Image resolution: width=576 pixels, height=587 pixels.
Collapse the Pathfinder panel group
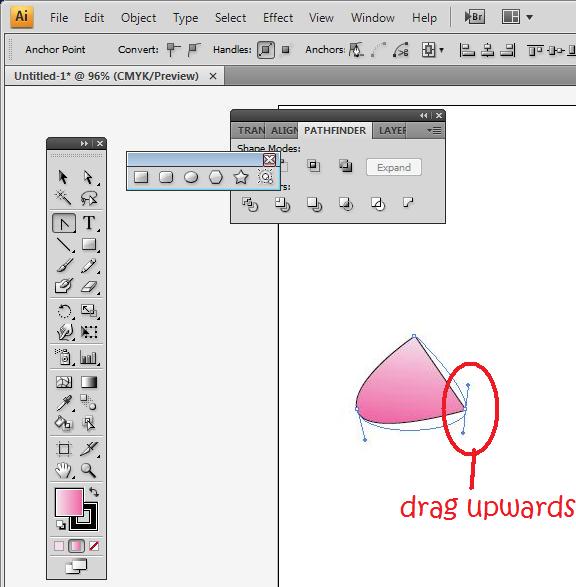tap(423, 115)
